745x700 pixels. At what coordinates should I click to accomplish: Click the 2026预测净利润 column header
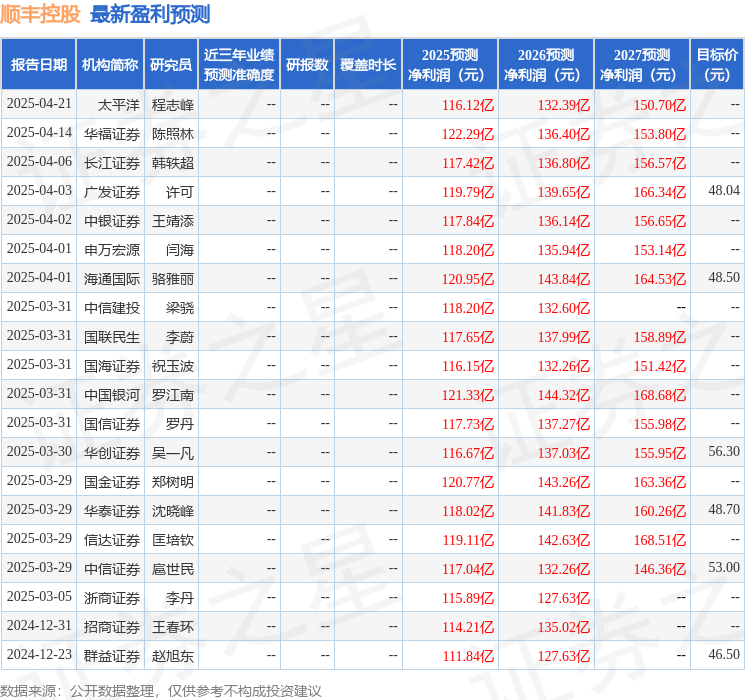click(546, 65)
